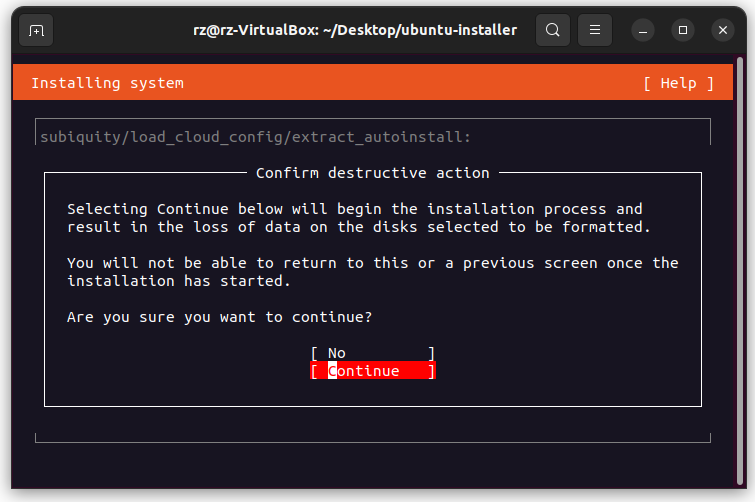Click the Installing system header text
Image resolution: width=755 pixels, height=502 pixels.
coord(107,83)
